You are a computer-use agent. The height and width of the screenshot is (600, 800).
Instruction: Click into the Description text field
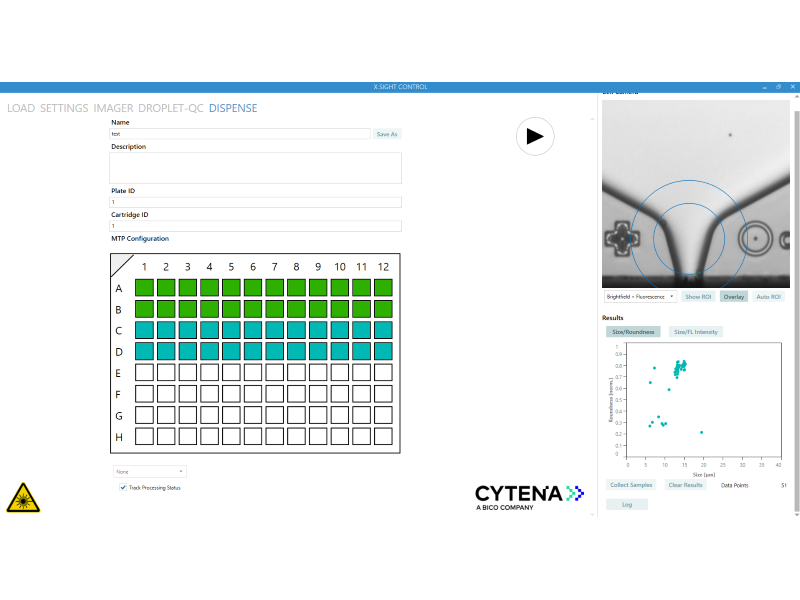tap(255, 168)
